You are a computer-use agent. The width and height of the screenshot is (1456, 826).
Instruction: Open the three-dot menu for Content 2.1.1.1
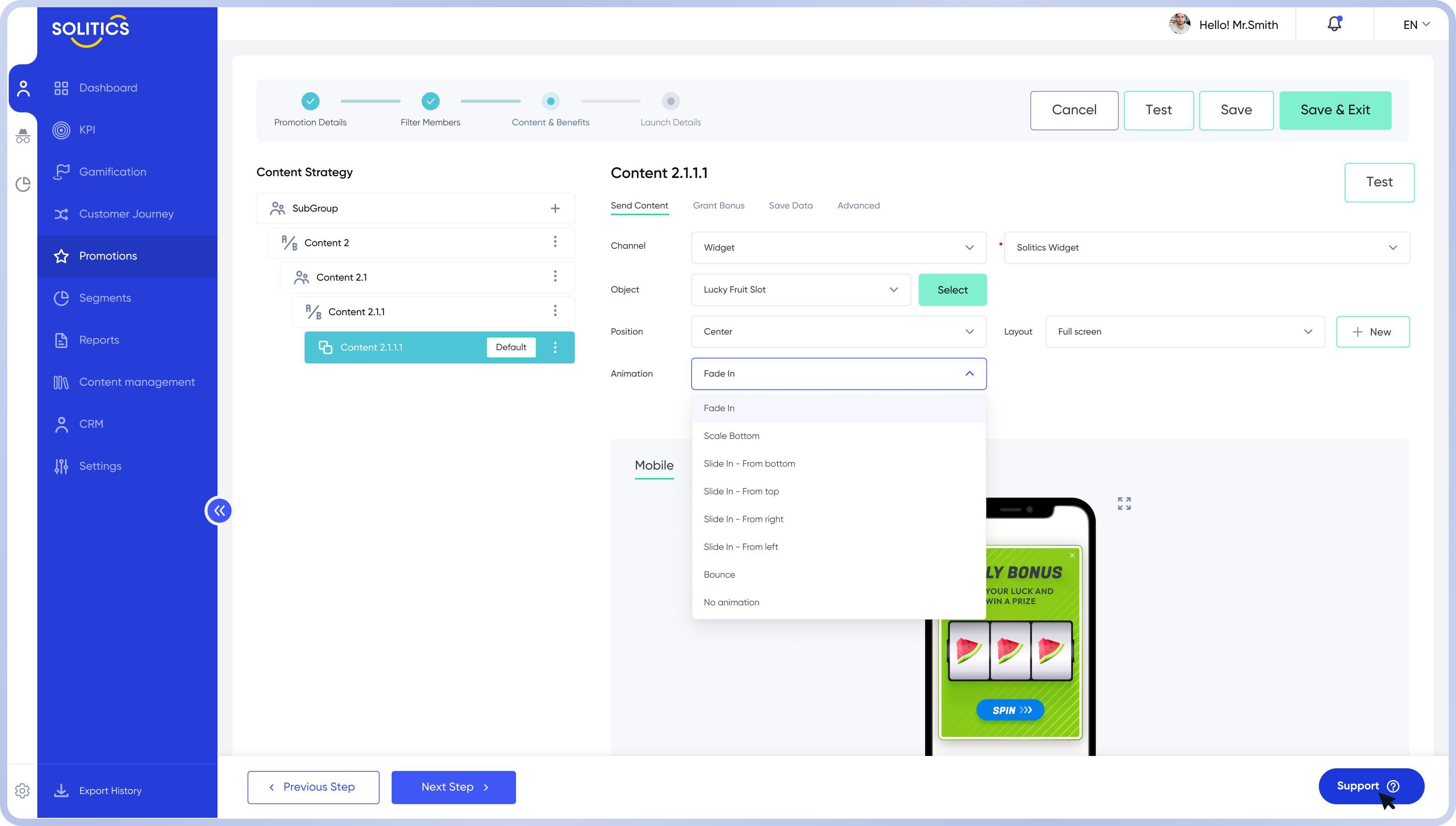coord(555,347)
